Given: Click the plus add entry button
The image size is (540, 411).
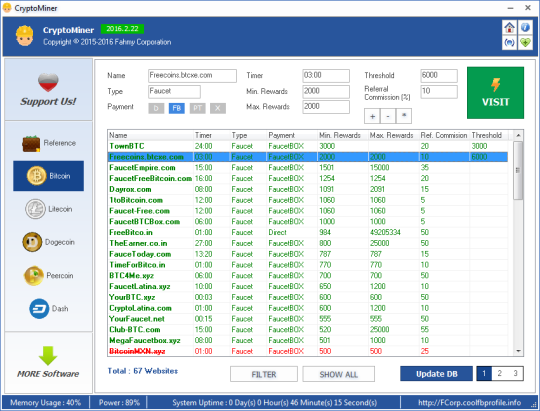Looking at the screenshot, I should 372,116.
